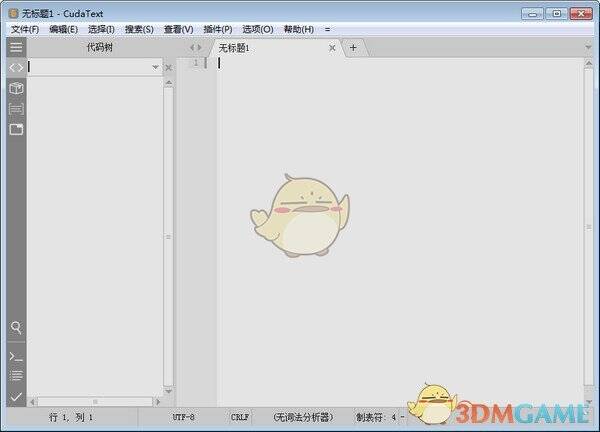600x432 pixels.
Task: Open the 文件(F) menu
Action: click(x=25, y=29)
